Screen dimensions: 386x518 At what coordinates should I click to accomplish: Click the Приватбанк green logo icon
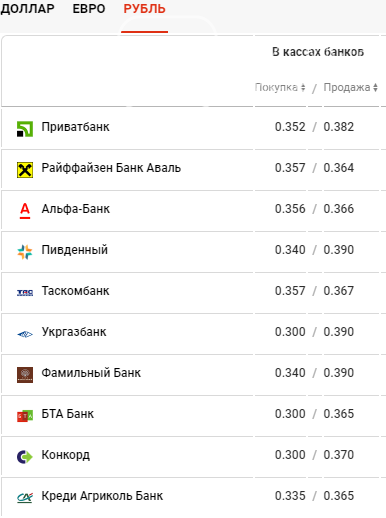[x=25, y=129]
